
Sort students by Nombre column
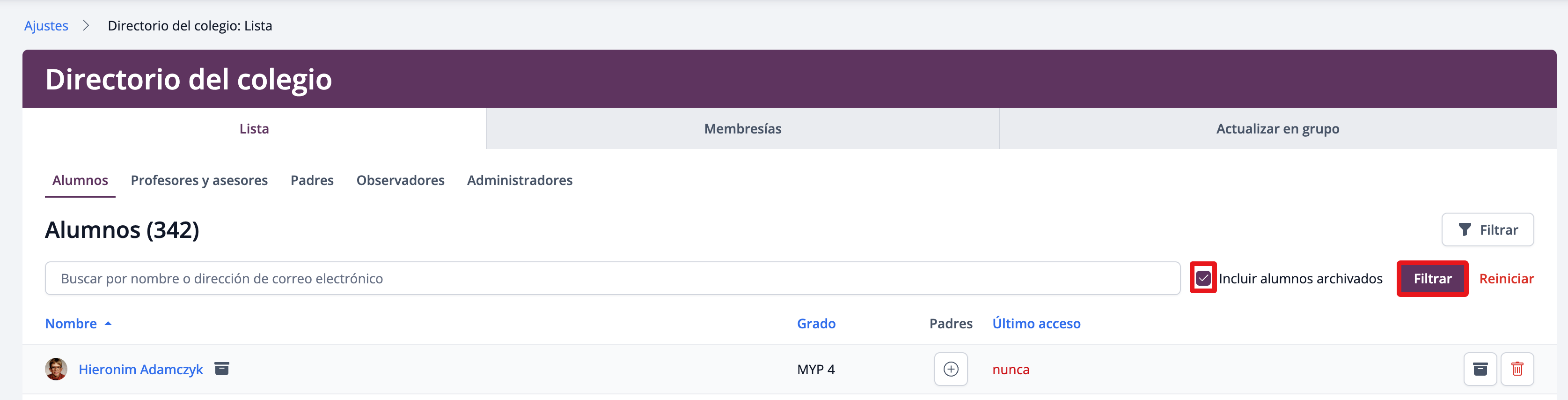coord(71,324)
